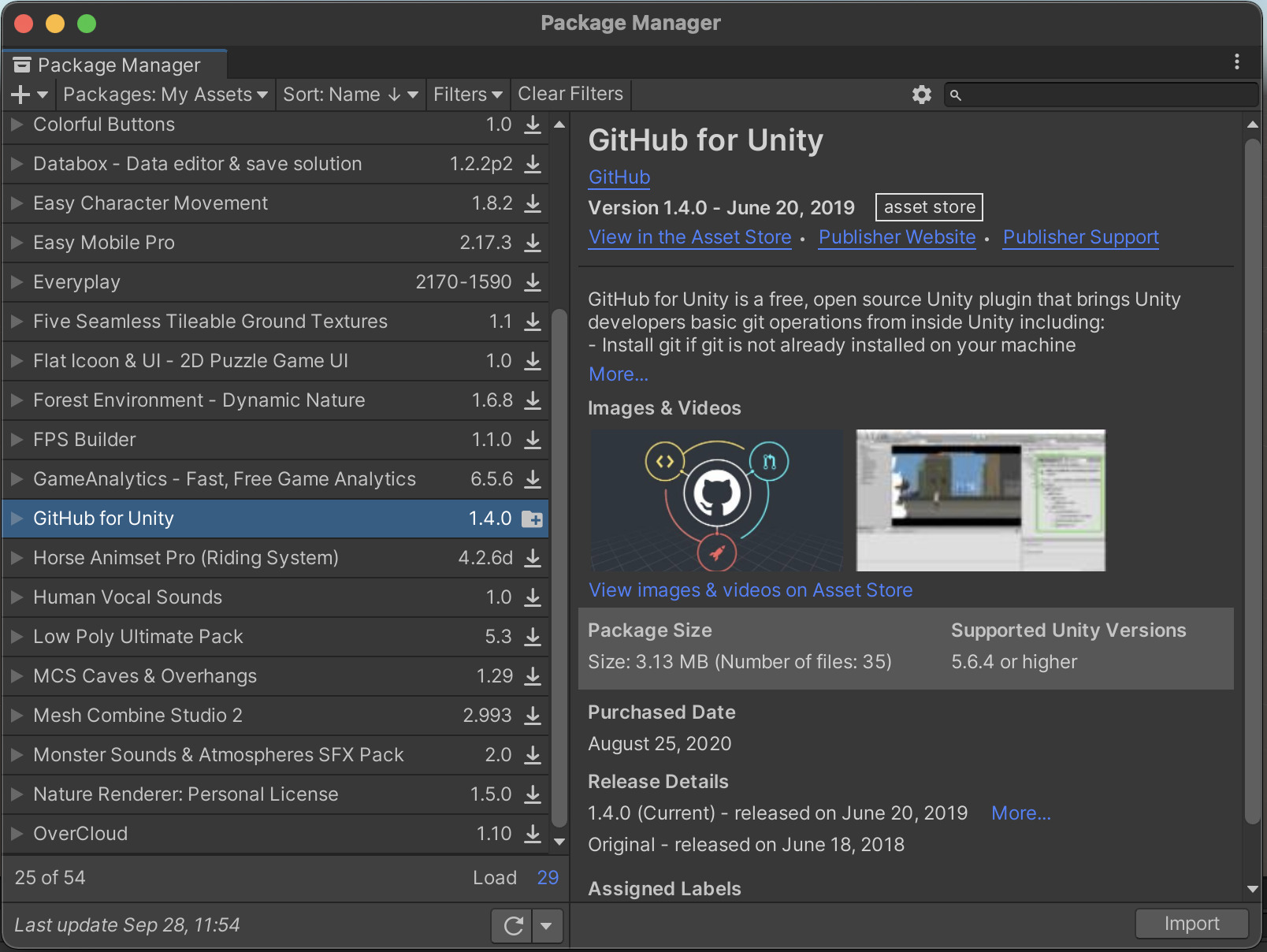Image resolution: width=1267 pixels, height=952 pixels.
Task: Click the refresh packages icon
Action: click(x=513, y=925)
